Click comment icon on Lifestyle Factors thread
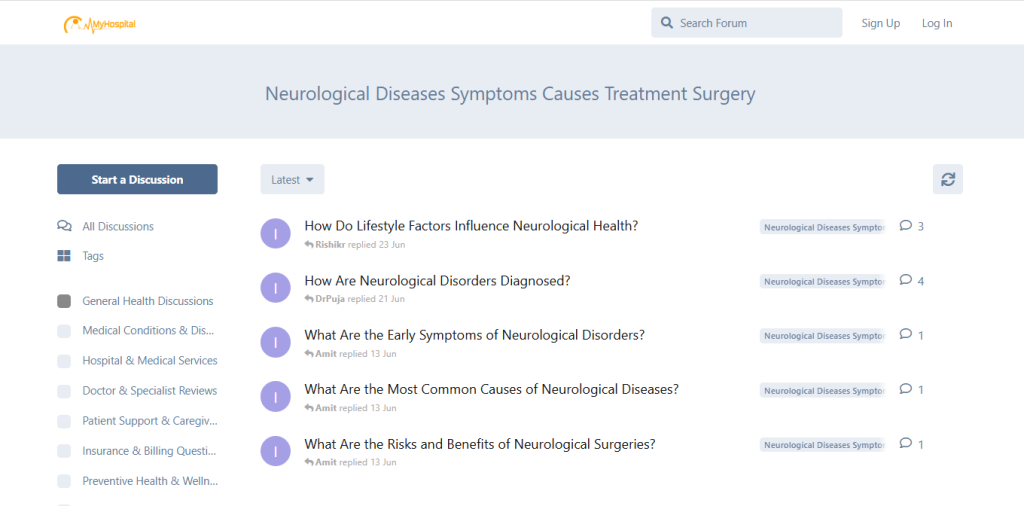Screen dimensions: 1024x506 906,226
